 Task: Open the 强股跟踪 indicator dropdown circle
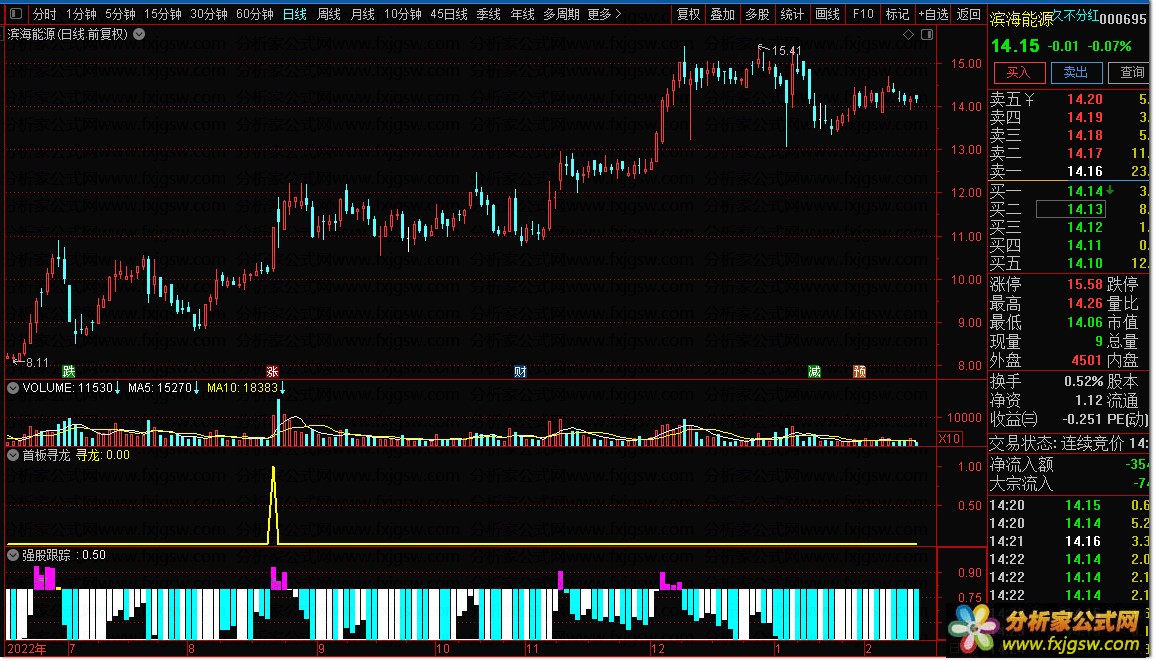(13, 555)
